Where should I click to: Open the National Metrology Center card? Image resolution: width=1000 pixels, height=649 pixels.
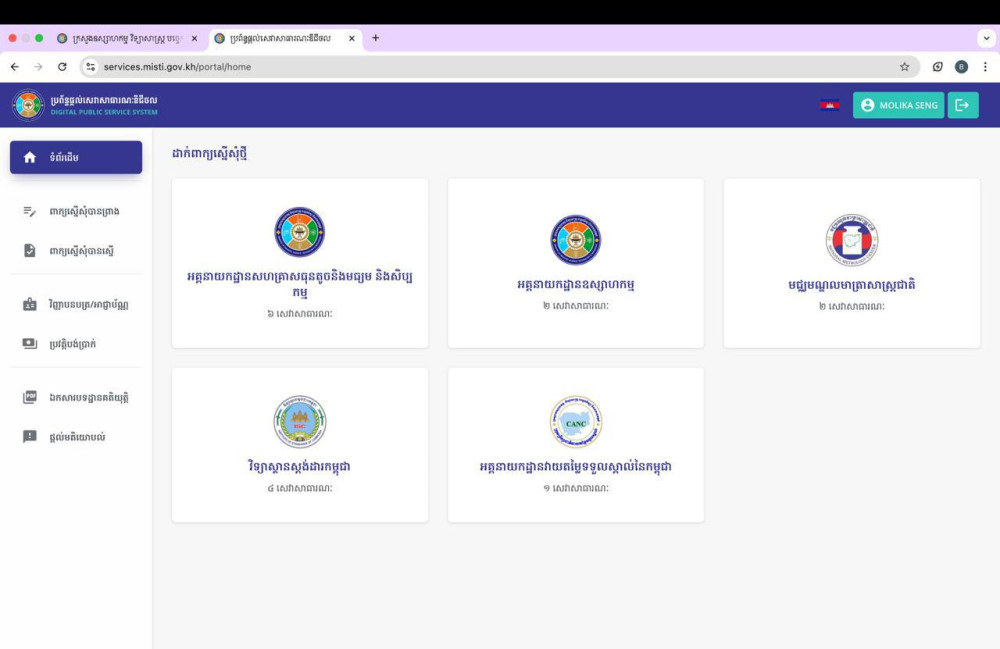point(851,263)
